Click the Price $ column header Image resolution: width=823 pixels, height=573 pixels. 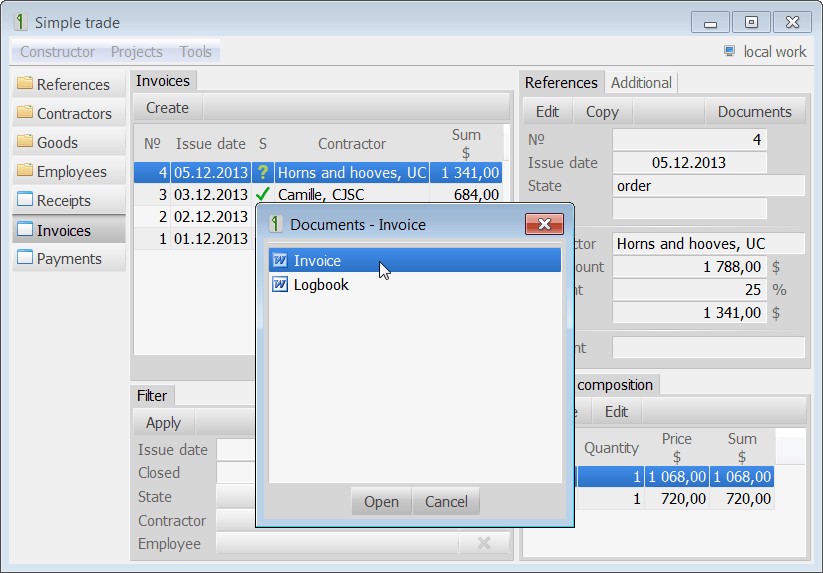tap(677, 447)
